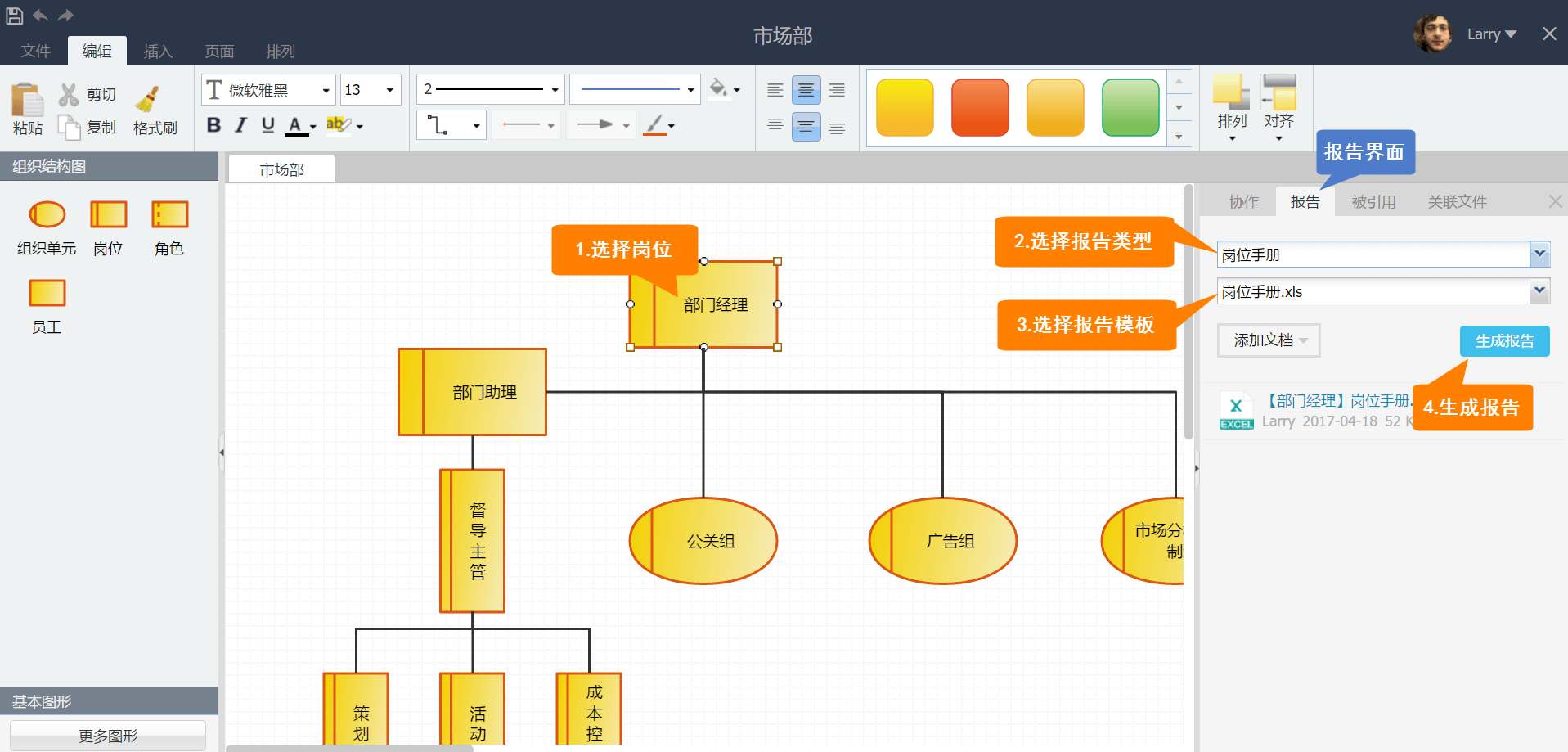Click the 生成报告 button

click(1504, 341)
